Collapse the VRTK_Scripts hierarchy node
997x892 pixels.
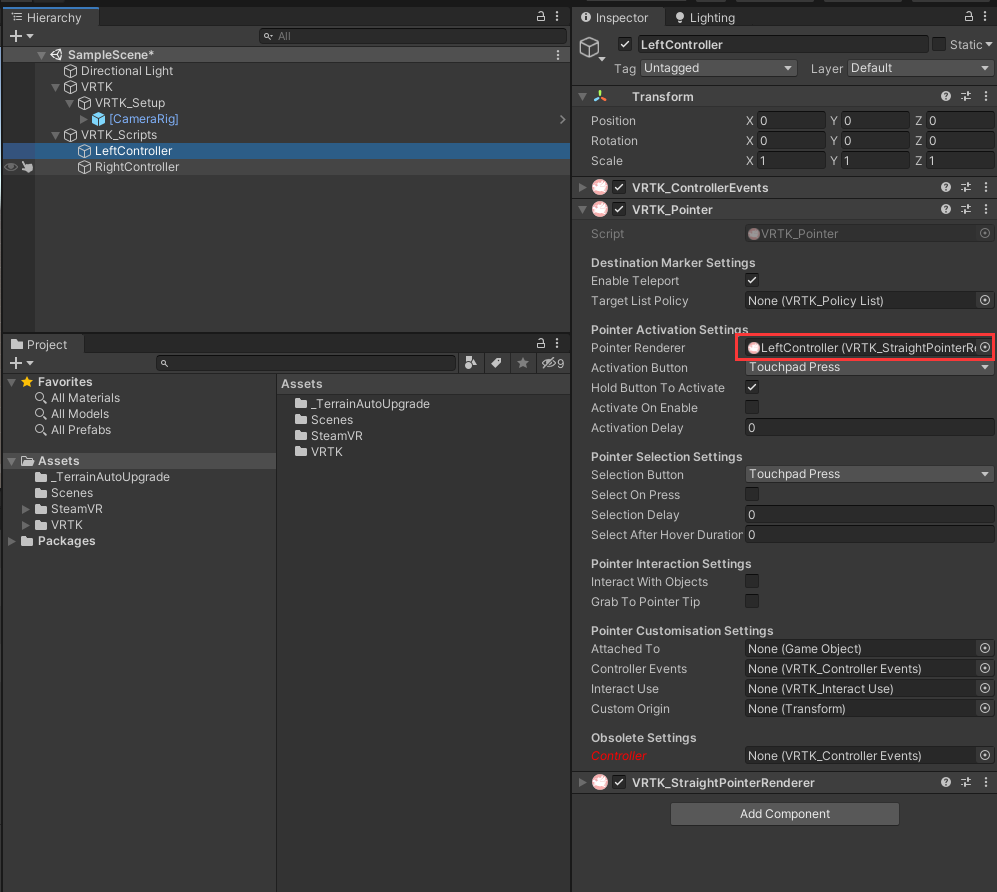point(55,135)
